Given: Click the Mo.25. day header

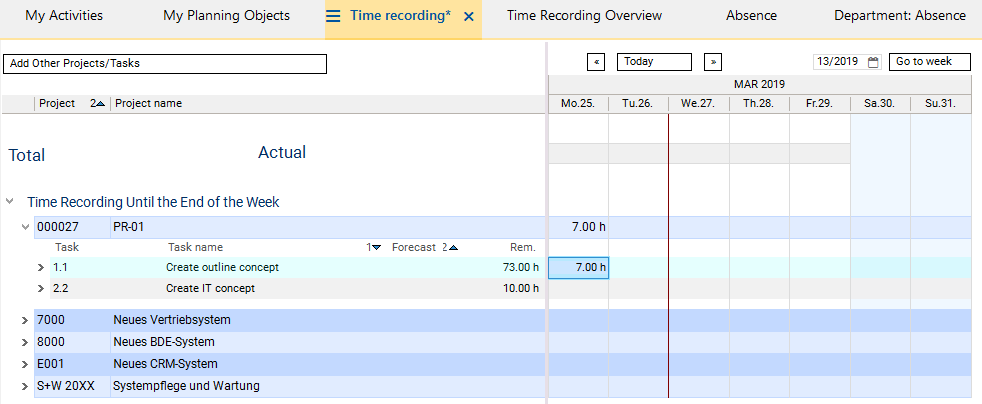Looking at the screenshot, I should tap(578, 104).
